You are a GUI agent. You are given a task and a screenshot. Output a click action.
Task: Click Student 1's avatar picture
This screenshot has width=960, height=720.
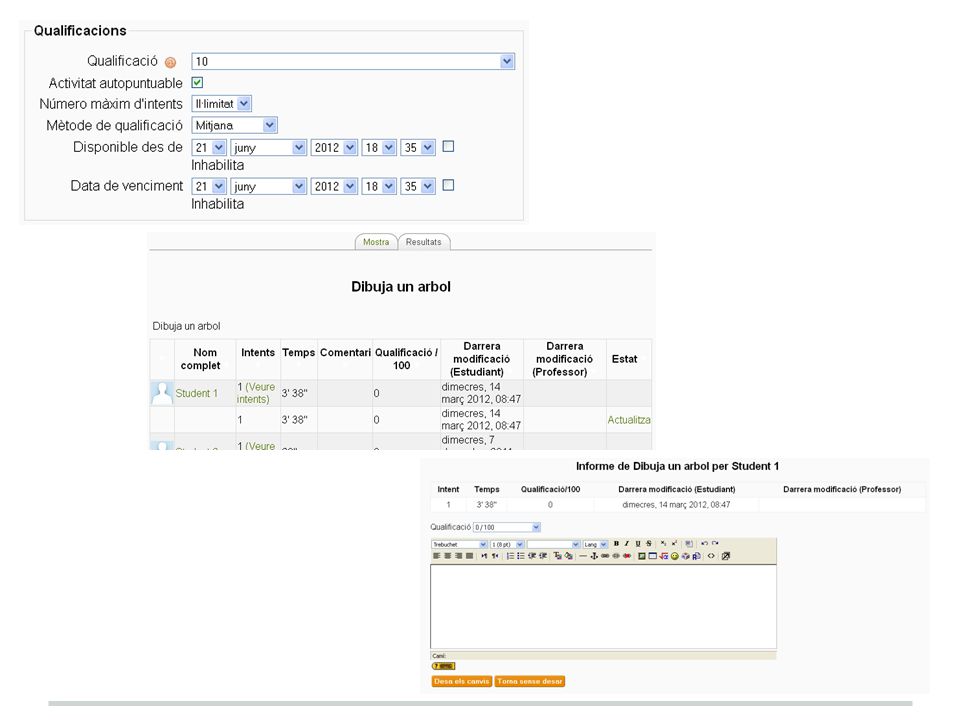[x=162, y=393]
